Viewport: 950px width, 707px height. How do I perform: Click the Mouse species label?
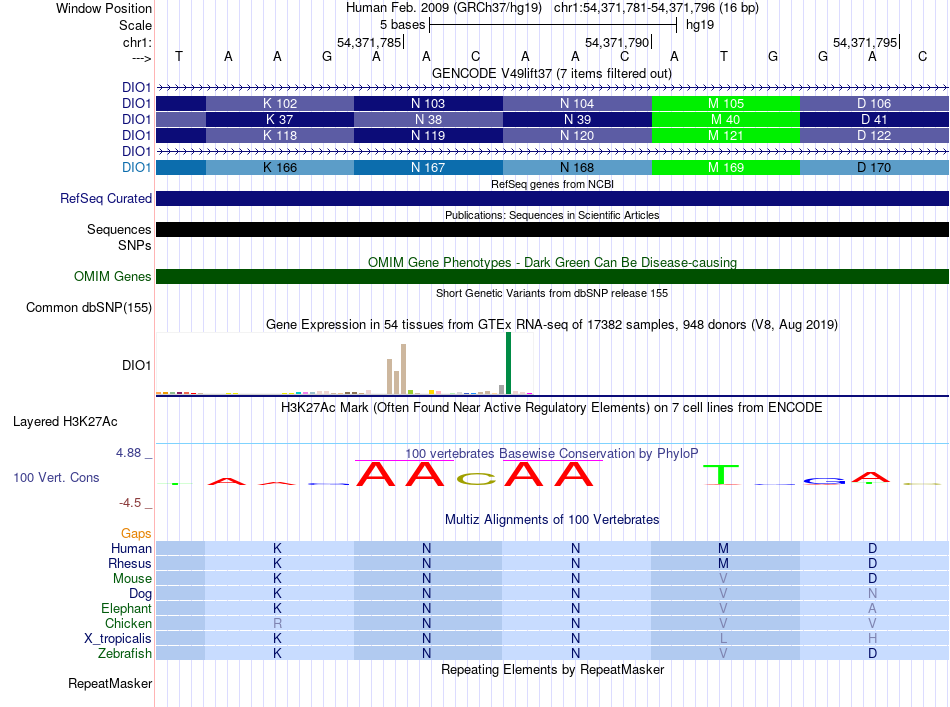coord(132,579)
